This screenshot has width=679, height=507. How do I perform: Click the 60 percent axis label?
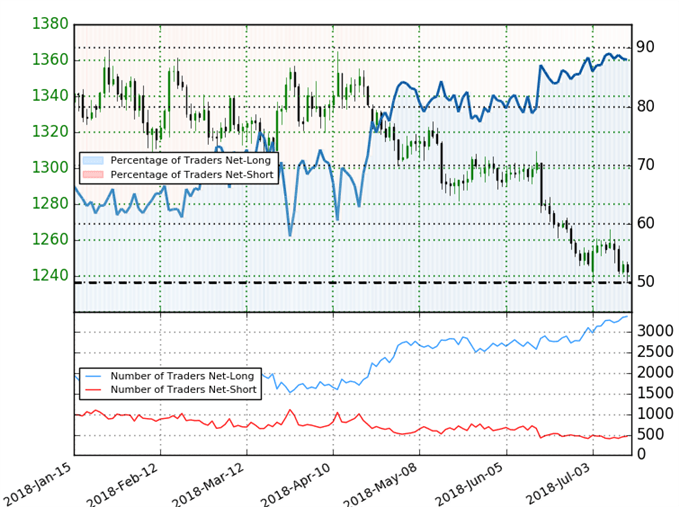click(645, 223)
